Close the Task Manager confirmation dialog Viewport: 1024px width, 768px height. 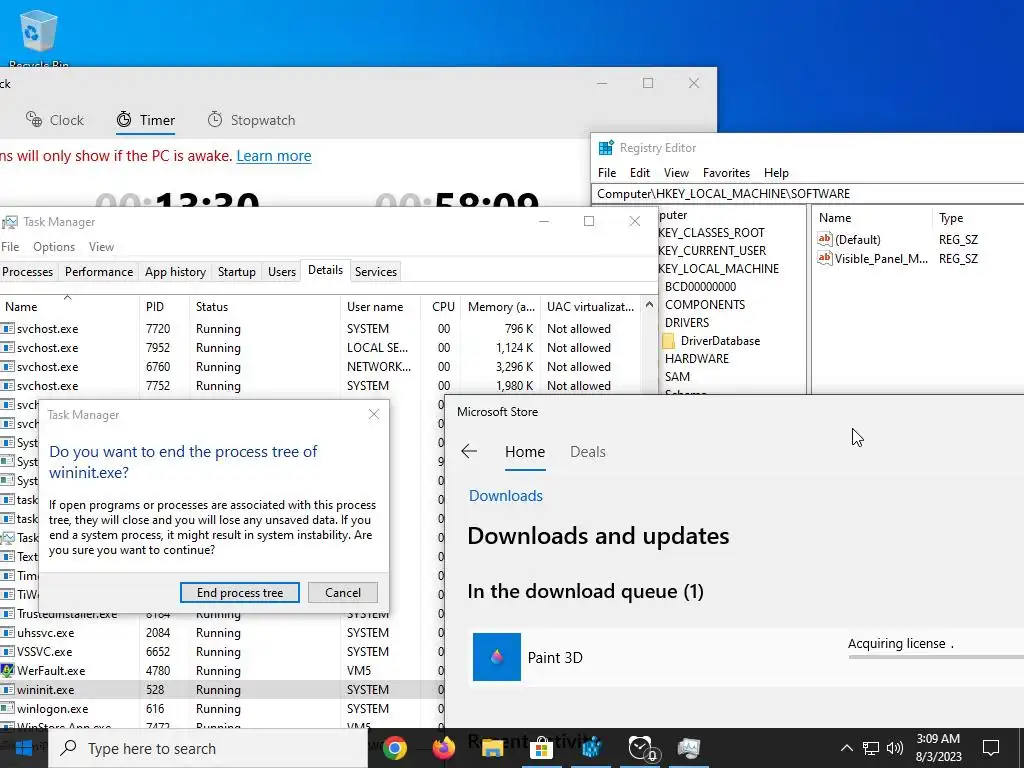(374, 415)
